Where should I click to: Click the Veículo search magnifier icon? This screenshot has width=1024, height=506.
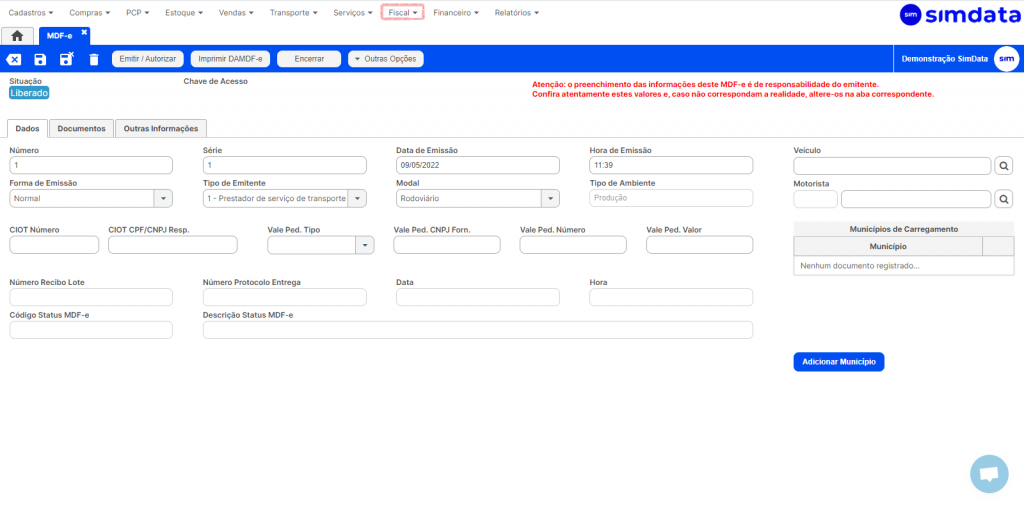1005,166
